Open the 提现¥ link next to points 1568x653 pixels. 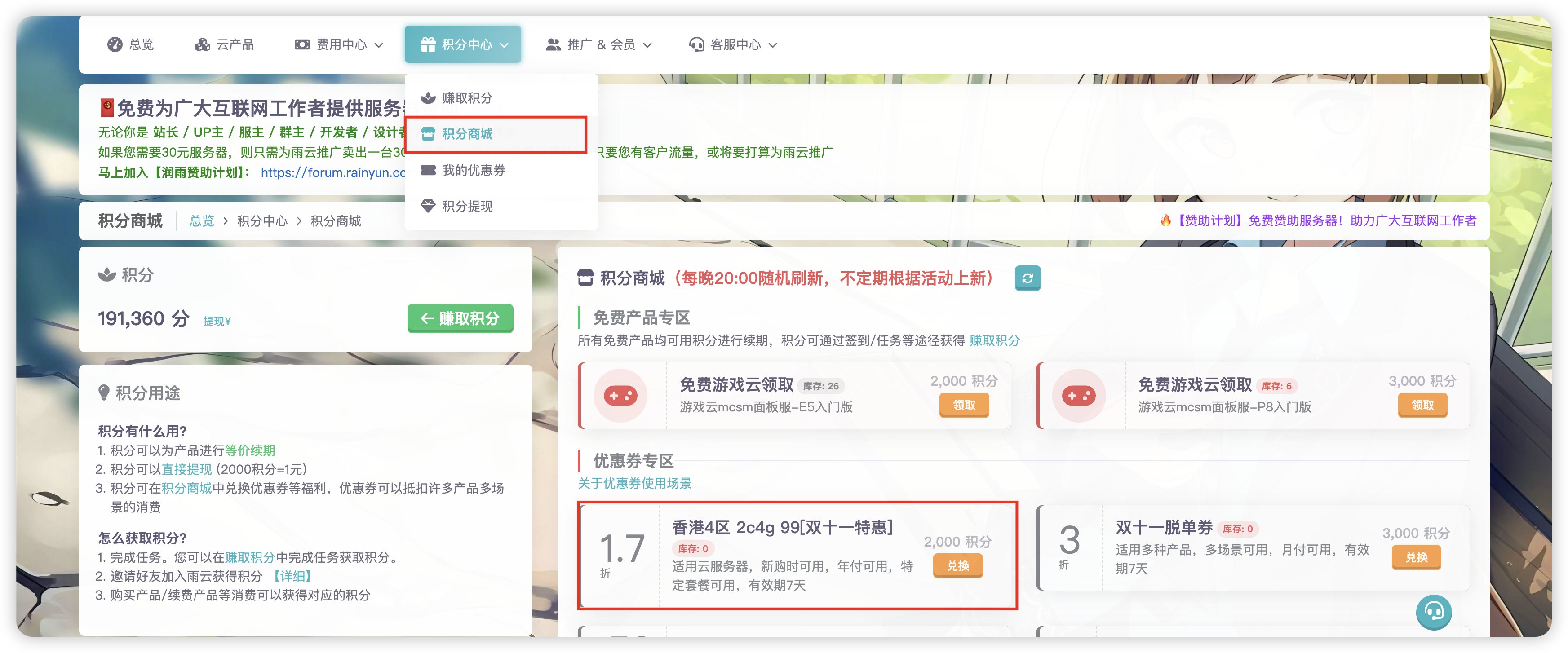(x=217, y=321)
